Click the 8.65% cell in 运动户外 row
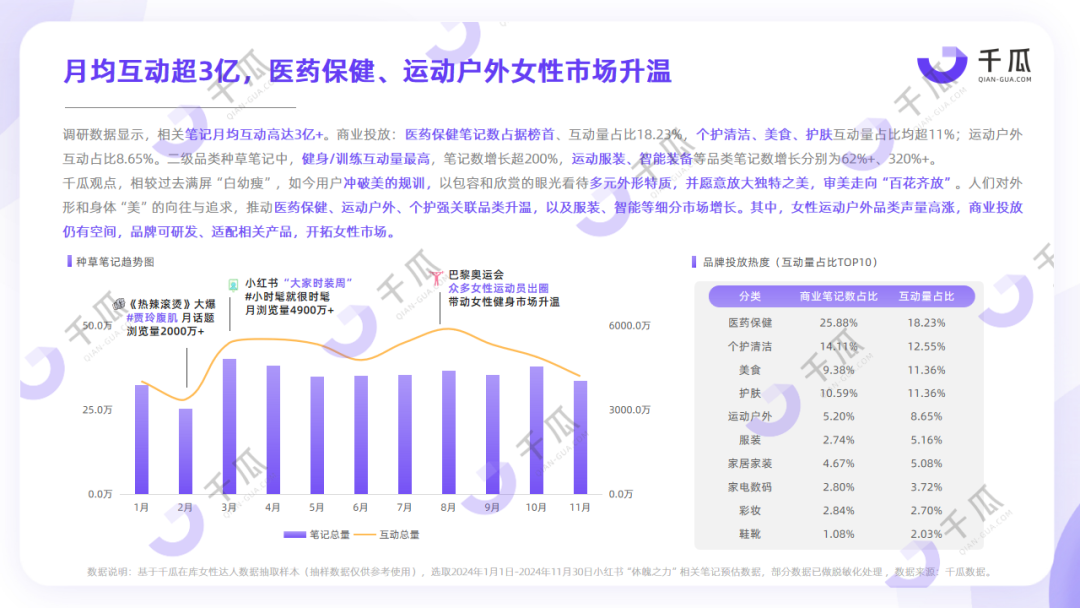 coord(926,417)
